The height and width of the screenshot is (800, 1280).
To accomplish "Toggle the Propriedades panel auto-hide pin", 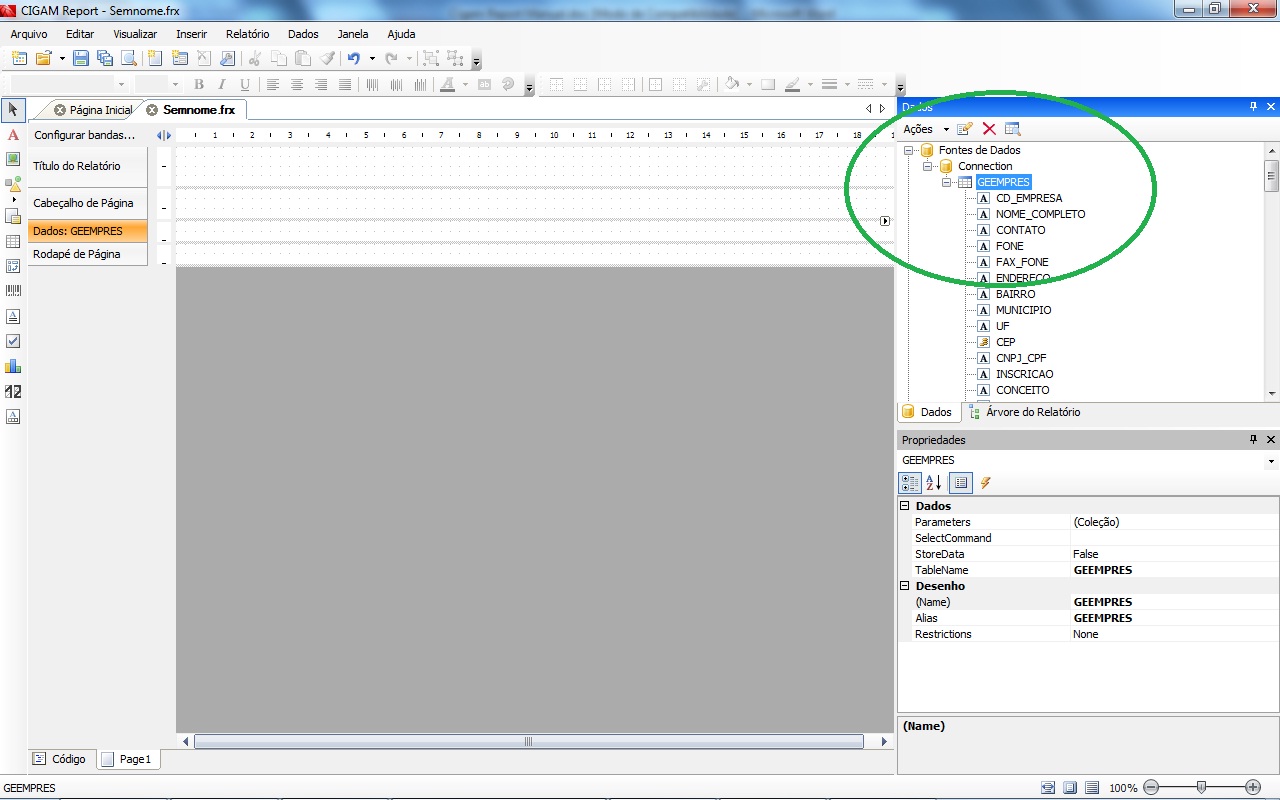I will (x=1254, y=439).
